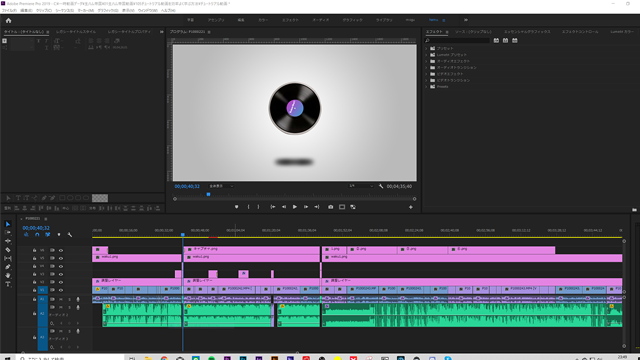Open the シーケンス menu
The width and height of the screenshot is (640, 360).
point(64,11)
